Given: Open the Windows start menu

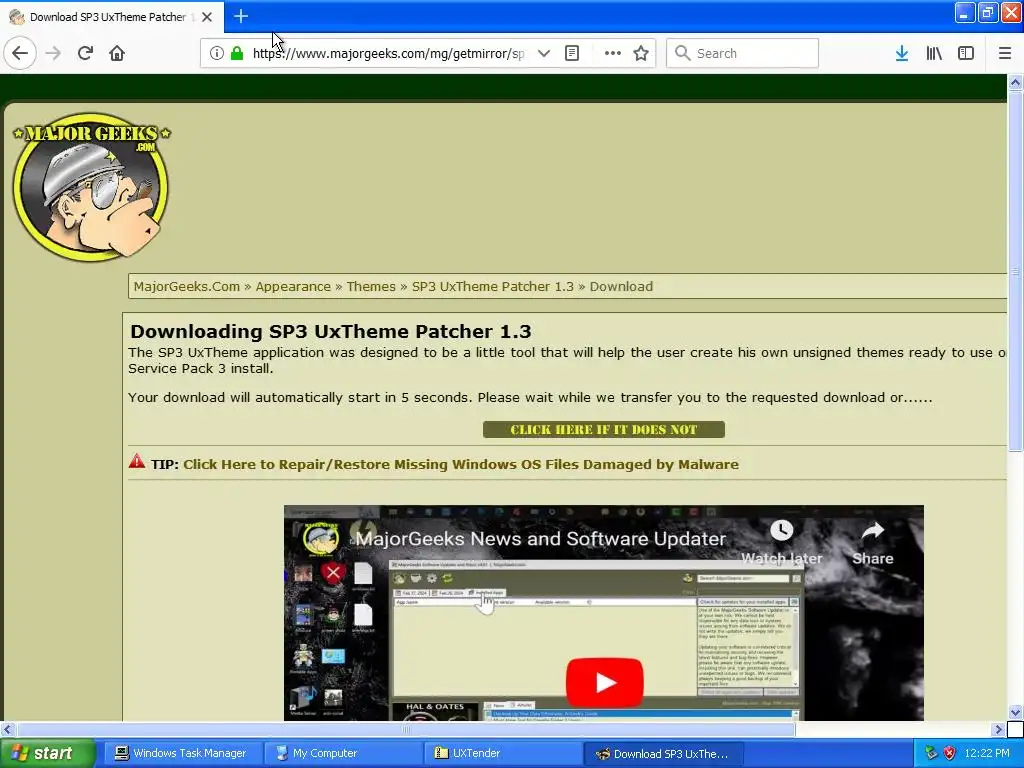Looking at the screenshot, I should click(46, 754).
